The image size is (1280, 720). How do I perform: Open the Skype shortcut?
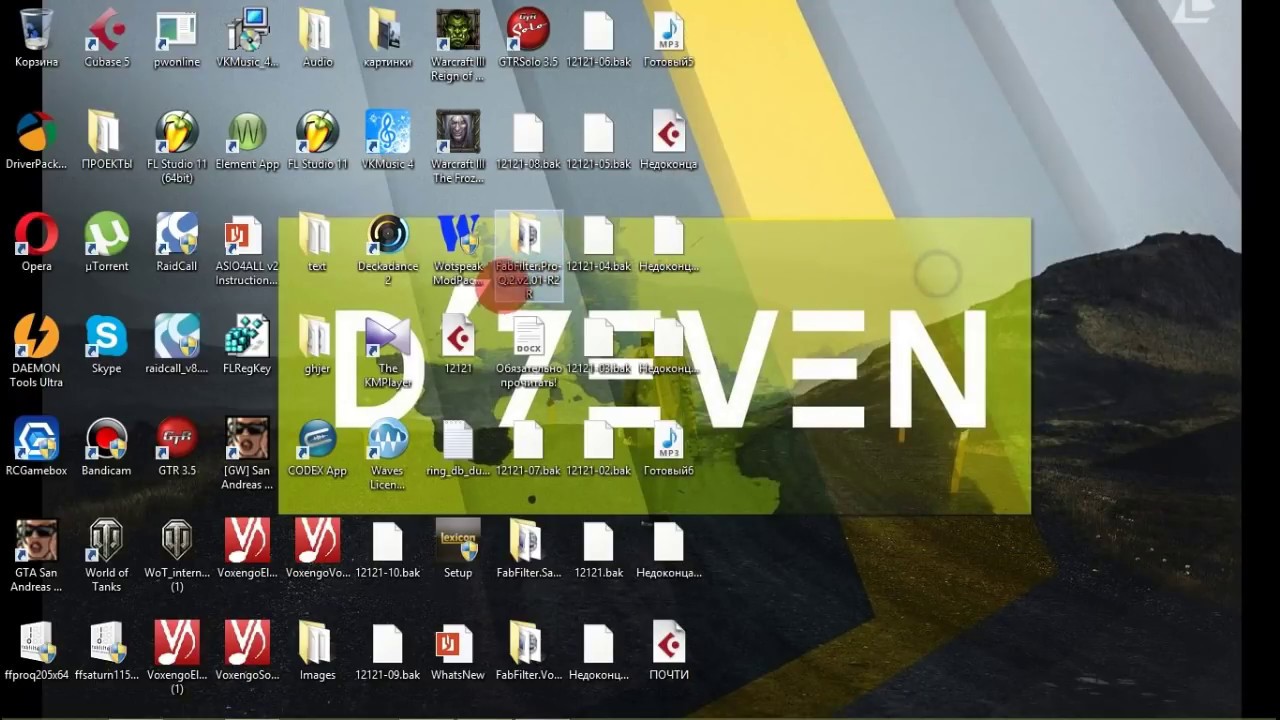pyautogui.click(x=106, y=344)
